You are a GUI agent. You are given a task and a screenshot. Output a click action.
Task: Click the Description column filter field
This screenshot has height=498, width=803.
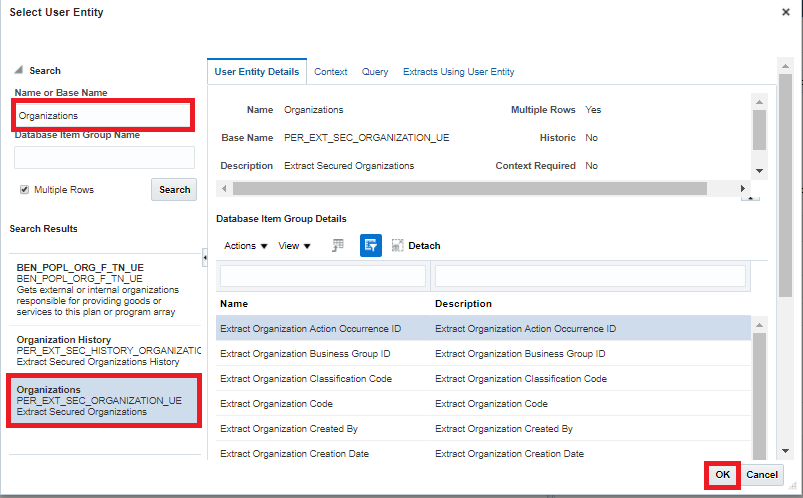pos(590,276)
